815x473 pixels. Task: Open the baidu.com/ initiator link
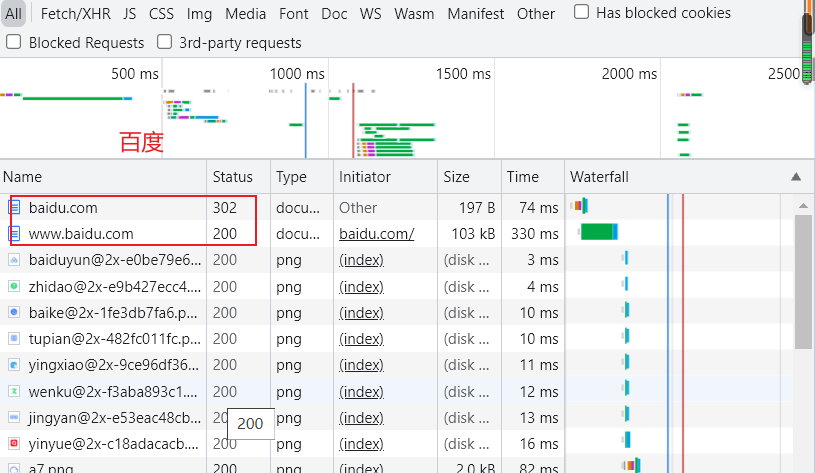[x=376, y=234]
